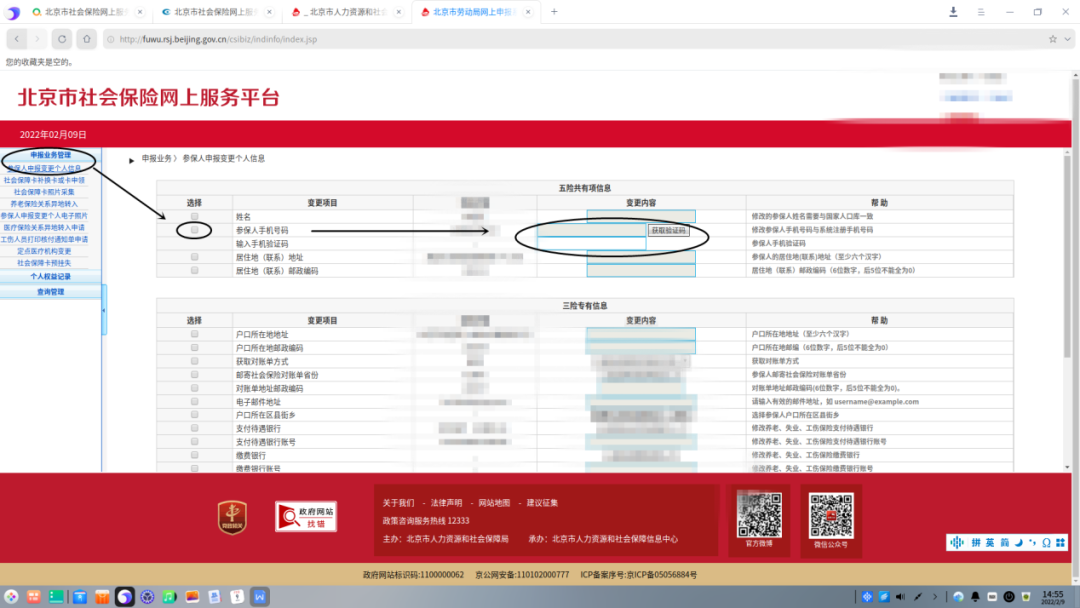This screenshot has height=608, width=1080.
Task: Tick the checkbox for 支付待遇银行 row
Action: tap(194, 428)
